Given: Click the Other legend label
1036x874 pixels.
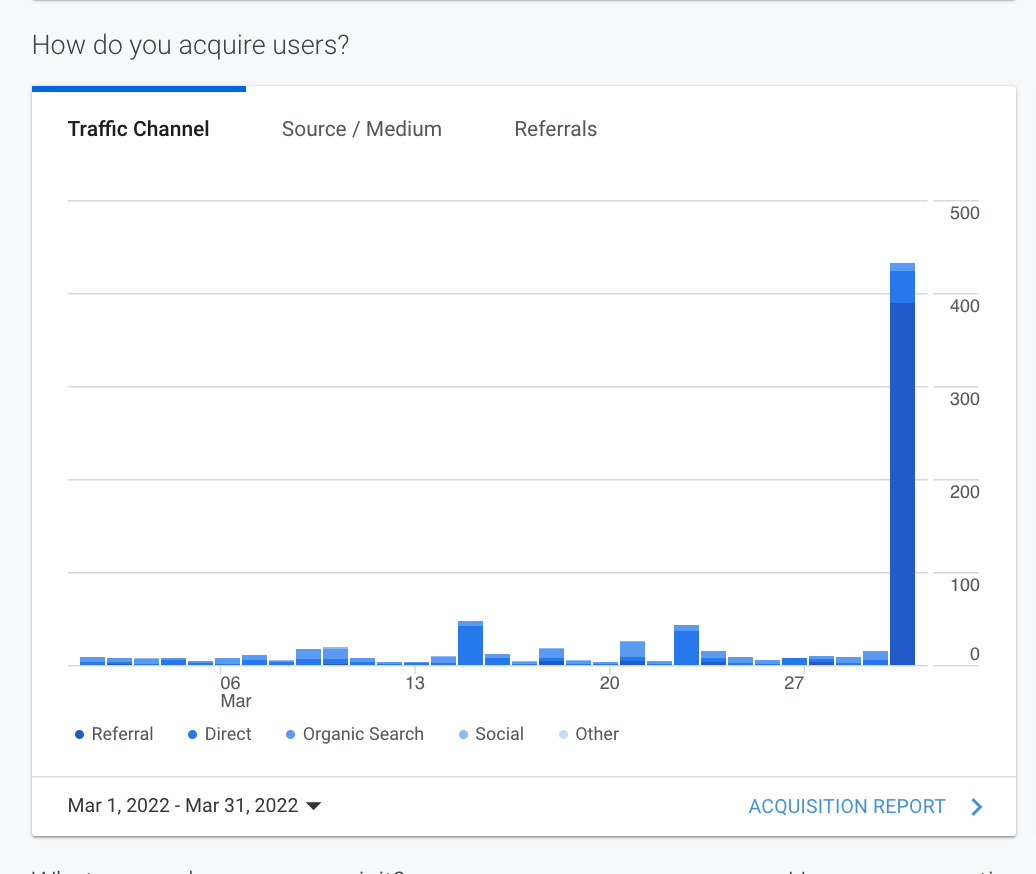Looking at the screenshot, I should point(597,734).
